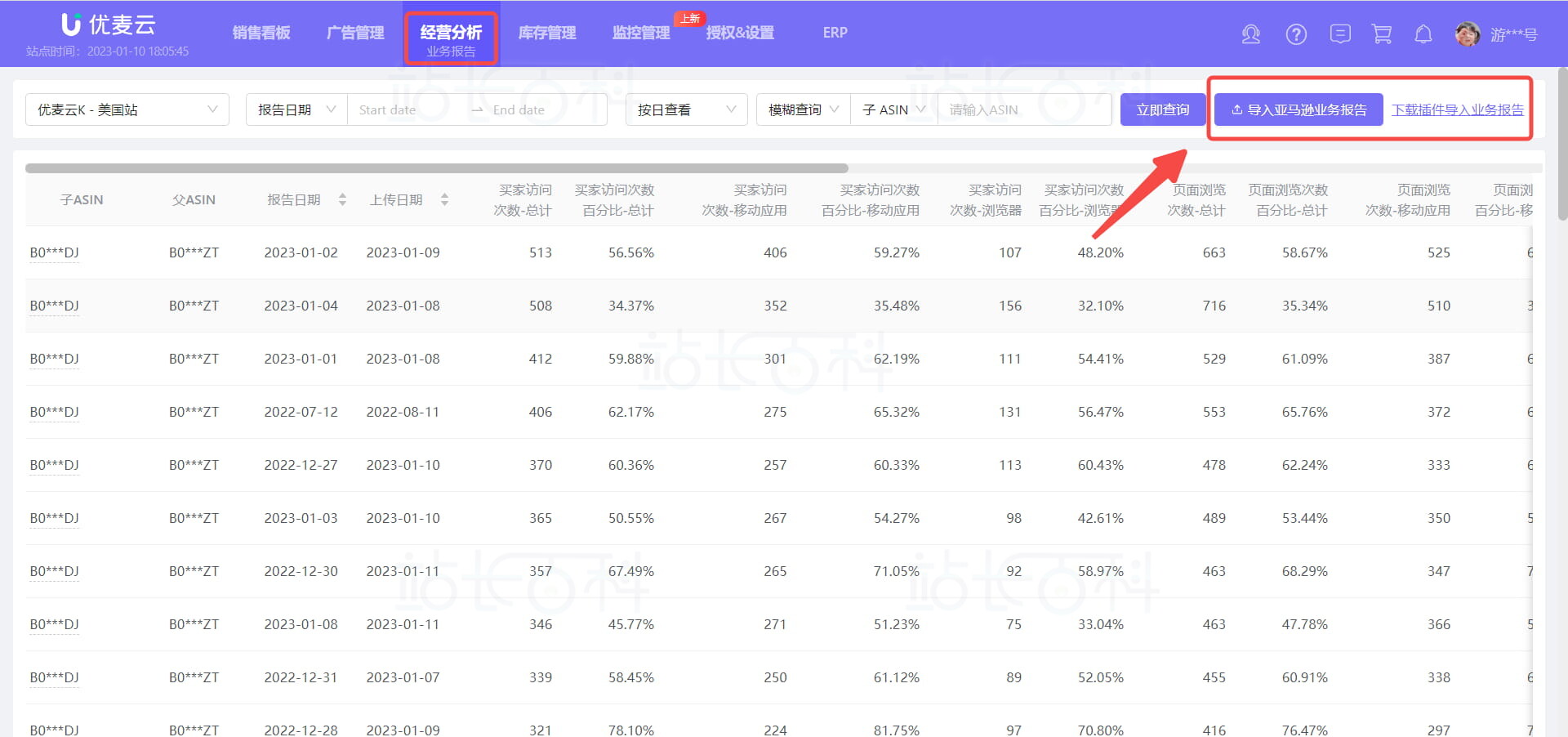
Task: Click the shopping cart icon
Action: click(x=1382, y=34)
